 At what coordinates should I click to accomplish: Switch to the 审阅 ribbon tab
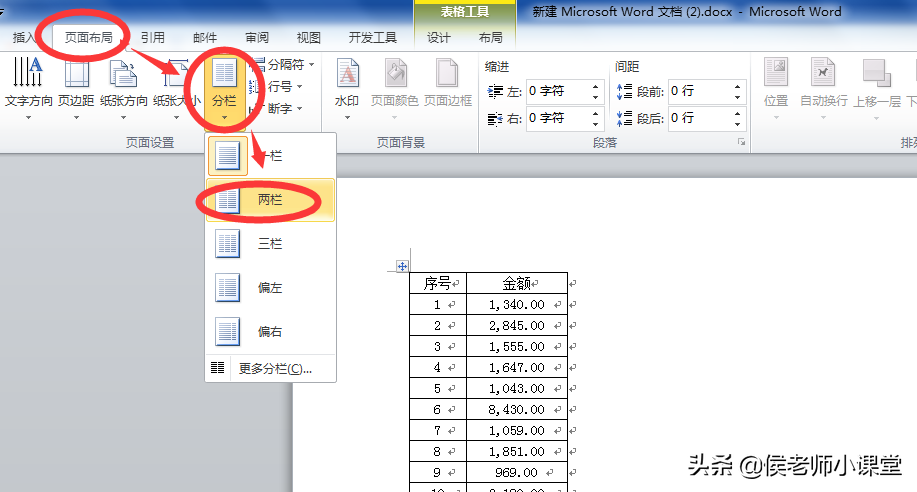tap(257, 38)
